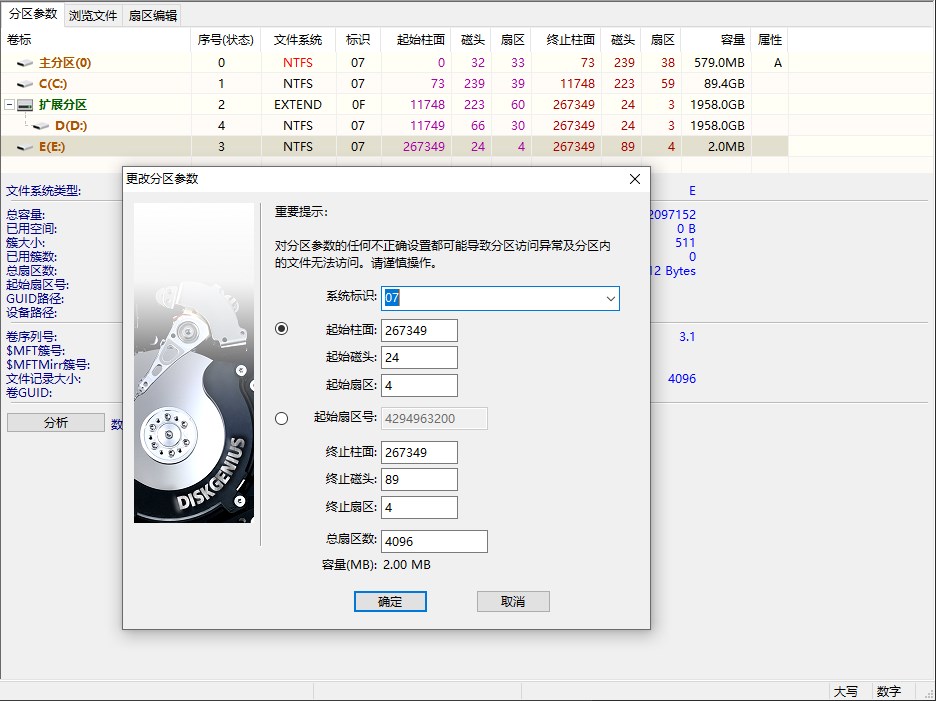Click the red NTFS cell of 主分区(0)

point(298,63)
